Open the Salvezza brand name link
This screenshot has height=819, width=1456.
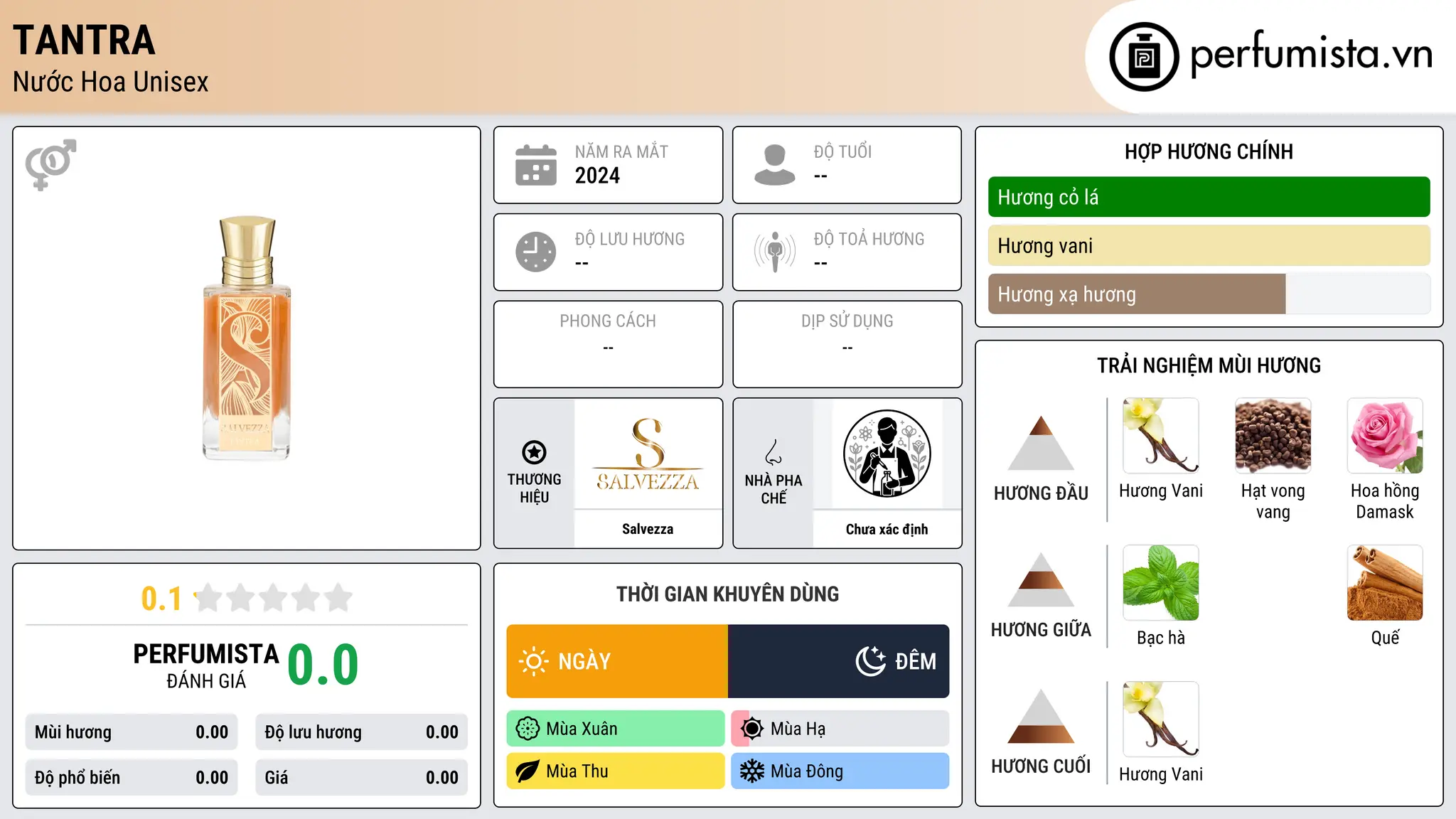point(648,529)
